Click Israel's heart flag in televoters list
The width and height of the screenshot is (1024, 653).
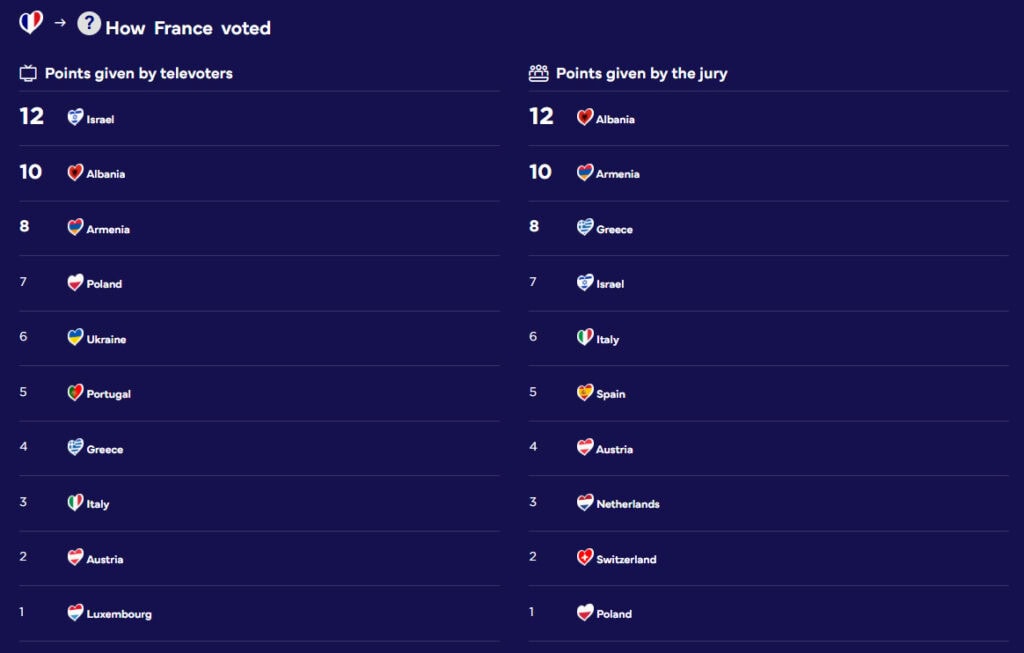(x=75, y=117)
